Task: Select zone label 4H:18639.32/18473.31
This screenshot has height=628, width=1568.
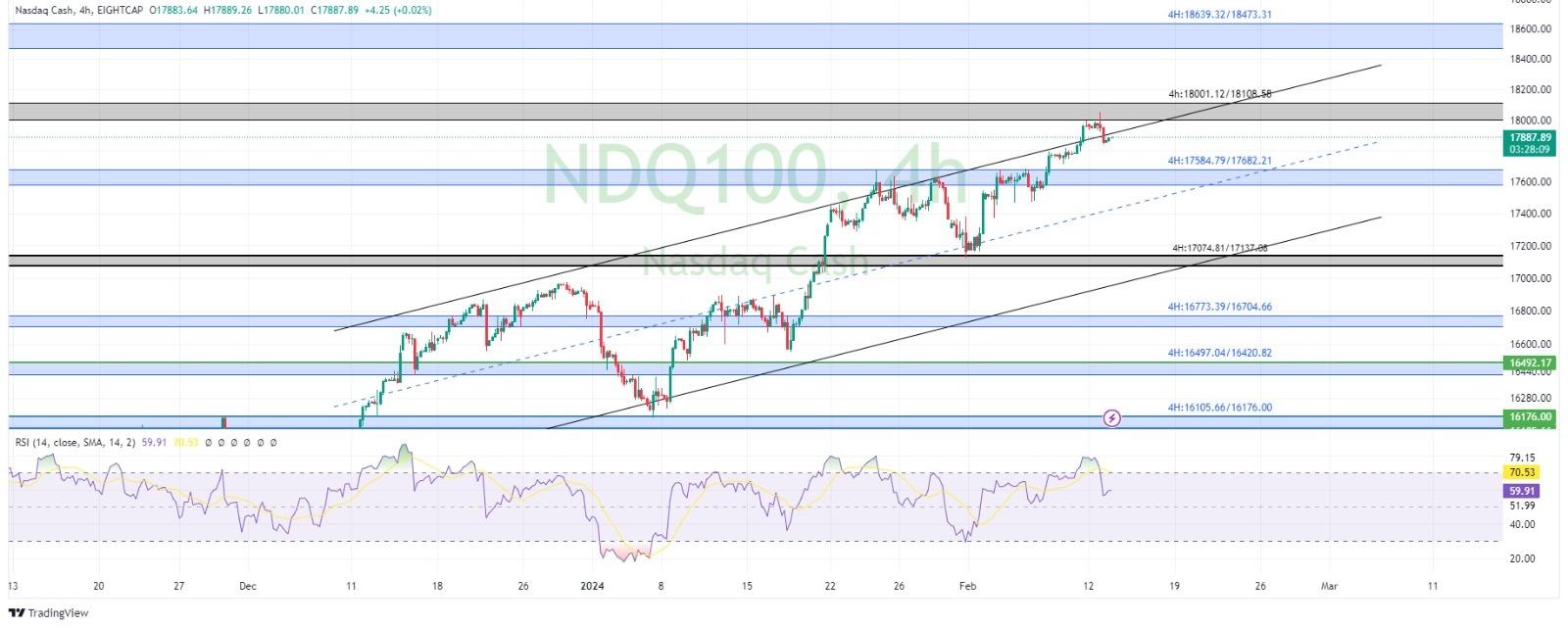Action: (x=1220, y=15)
